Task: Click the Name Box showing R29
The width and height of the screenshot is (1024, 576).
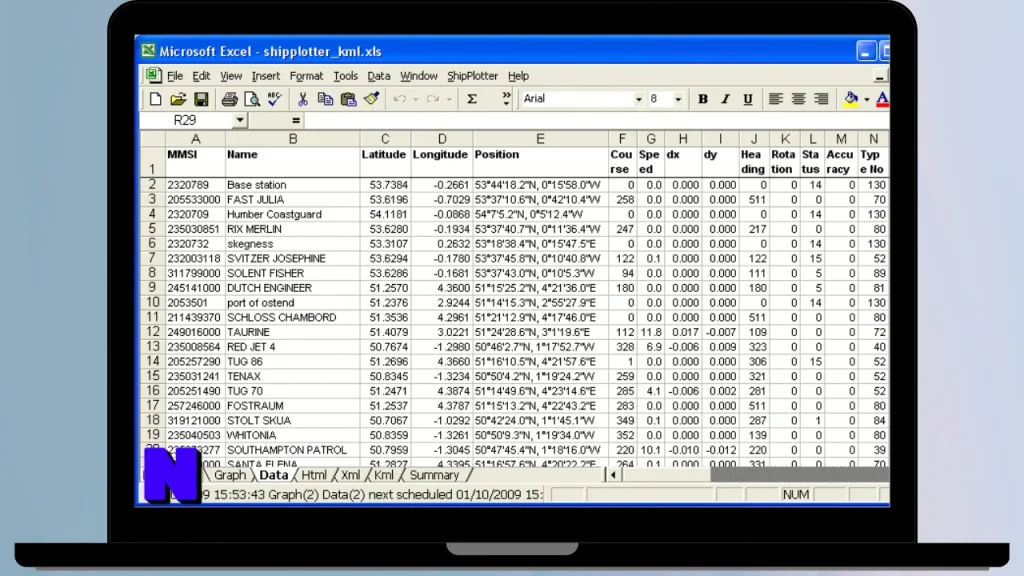Action: 187,120
